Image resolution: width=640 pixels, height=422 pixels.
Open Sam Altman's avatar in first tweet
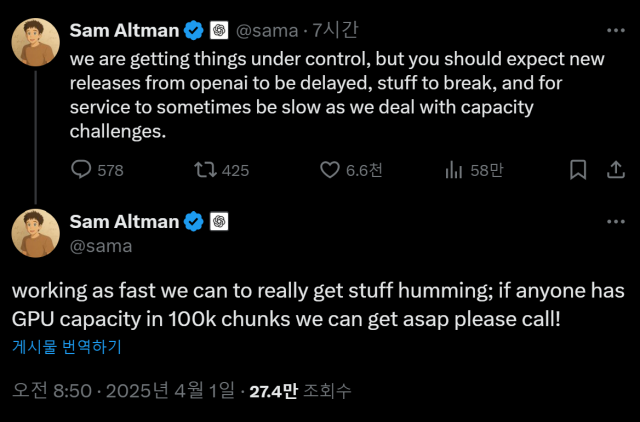click(x=35, y=42)
